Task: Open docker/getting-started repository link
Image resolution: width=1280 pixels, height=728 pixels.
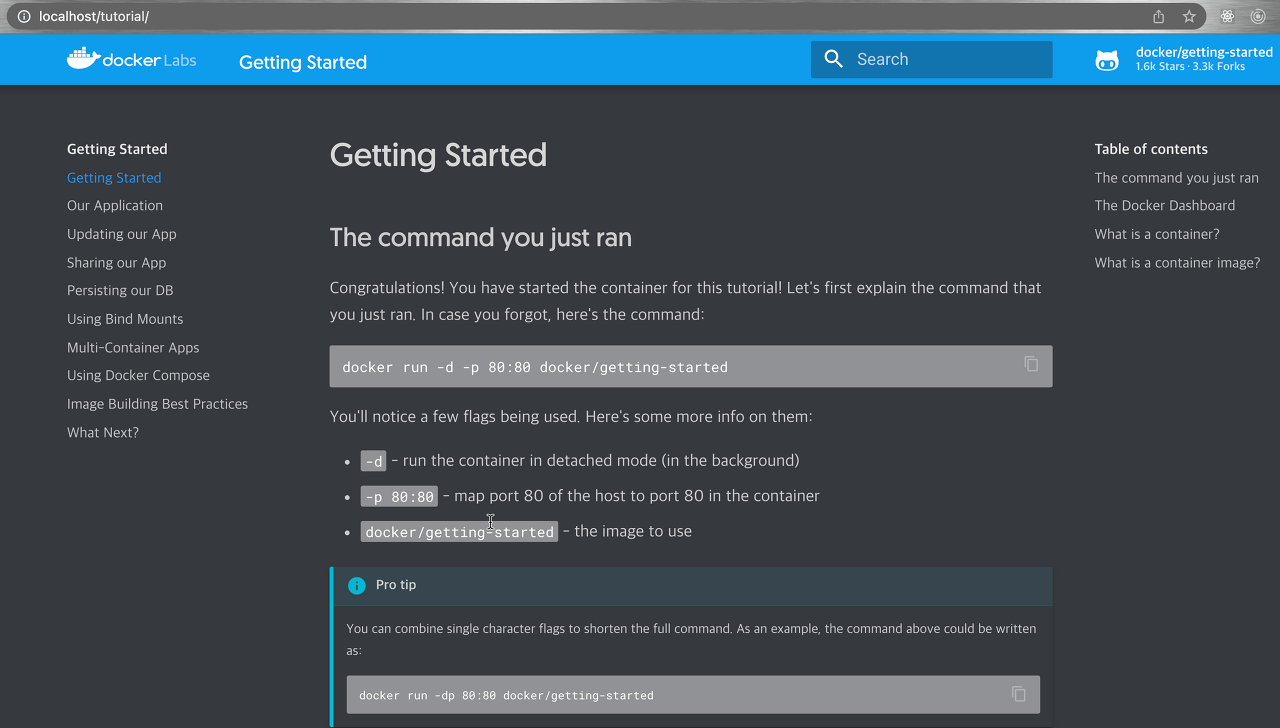Action: click(1204, 52)
